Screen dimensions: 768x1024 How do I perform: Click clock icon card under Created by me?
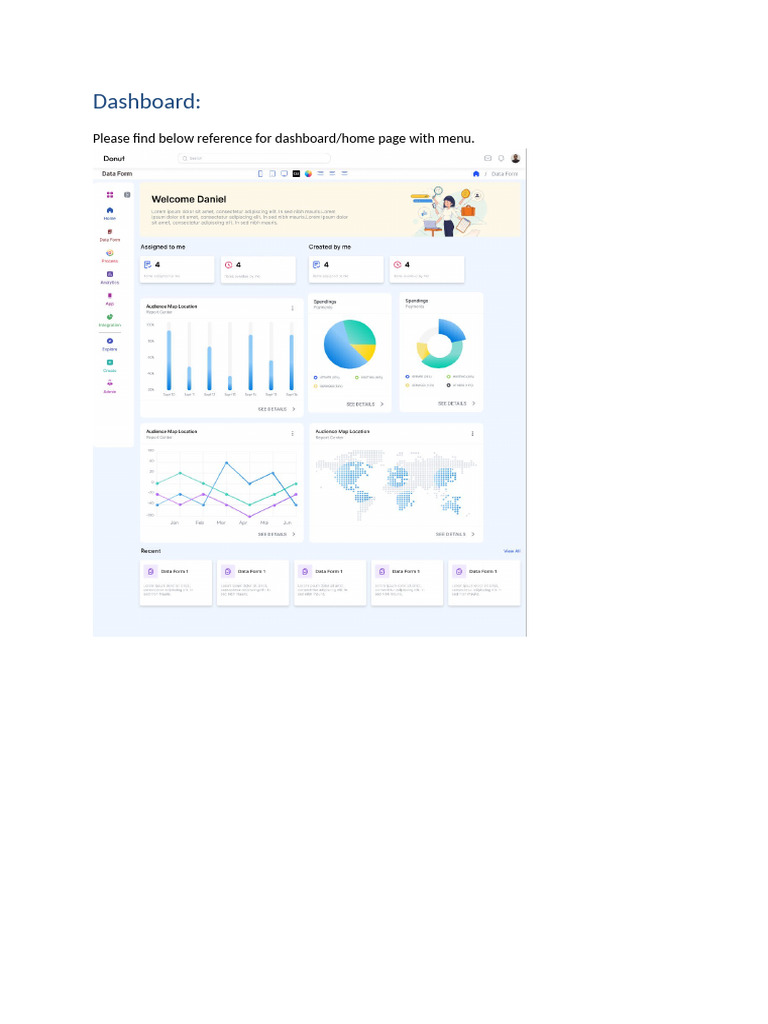(427, 269)
